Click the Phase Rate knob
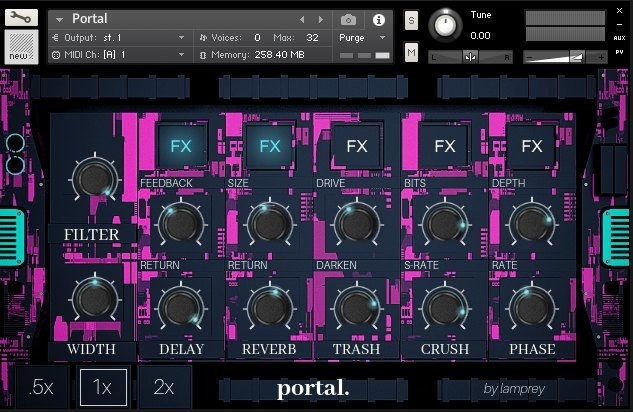Screen dimensions: 633x412 532,308
